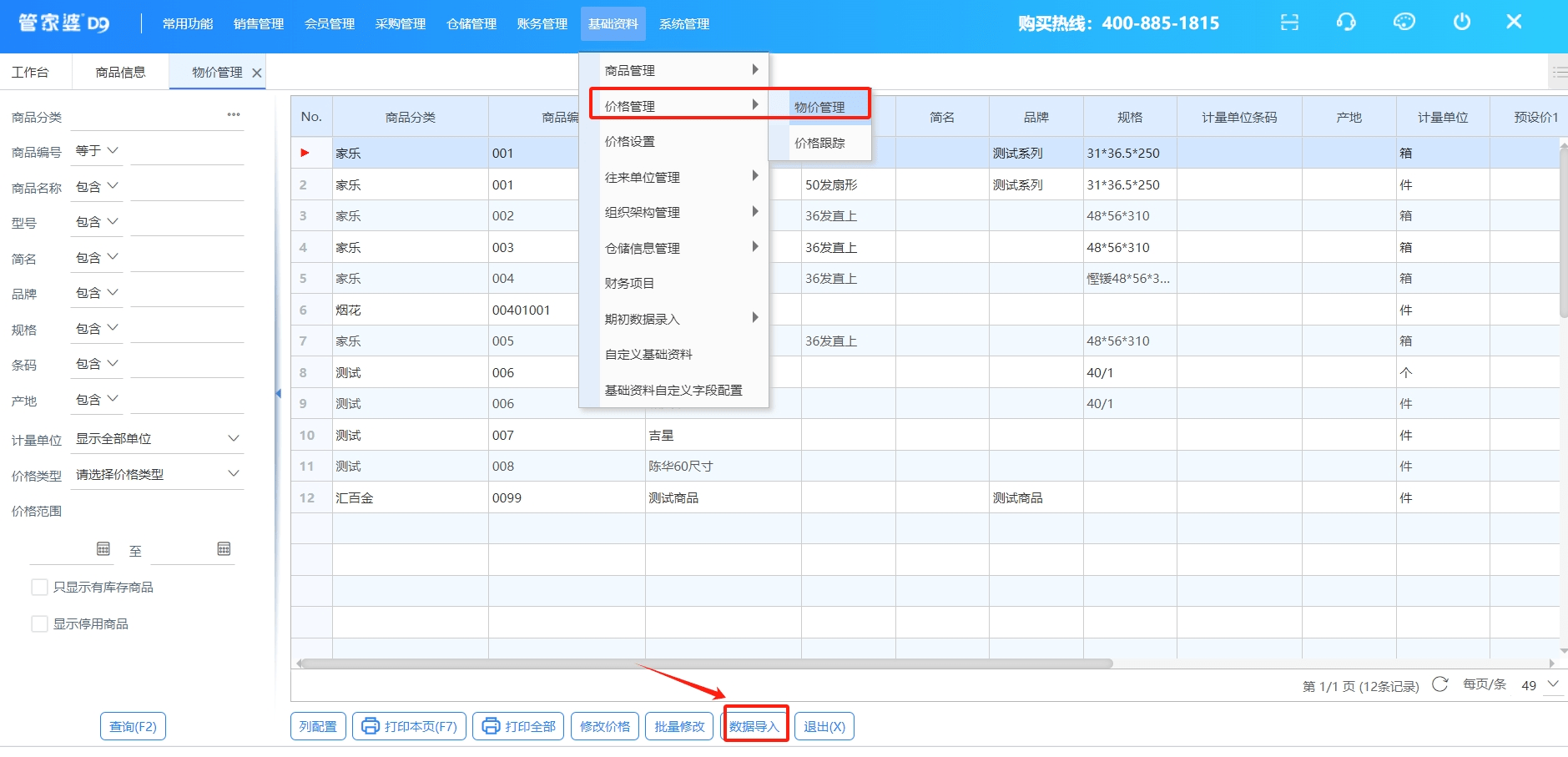
Task: Click the 数据导入 button
Action: tap(754, 726)
